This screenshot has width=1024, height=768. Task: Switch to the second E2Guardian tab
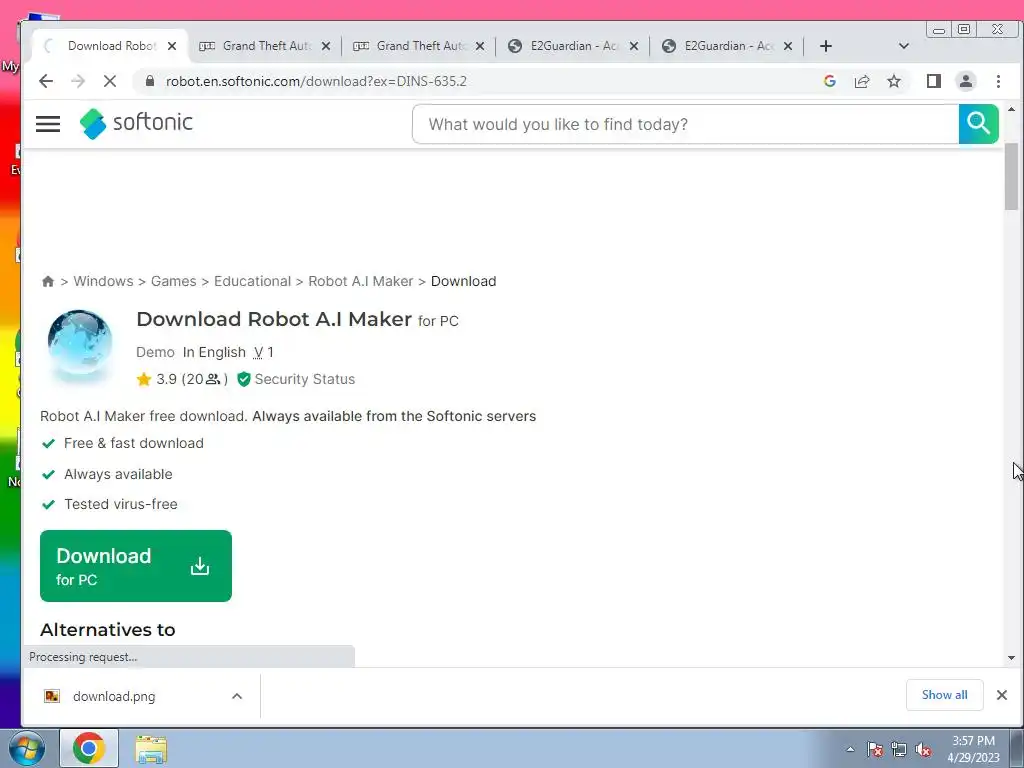[x=727, y=46]
